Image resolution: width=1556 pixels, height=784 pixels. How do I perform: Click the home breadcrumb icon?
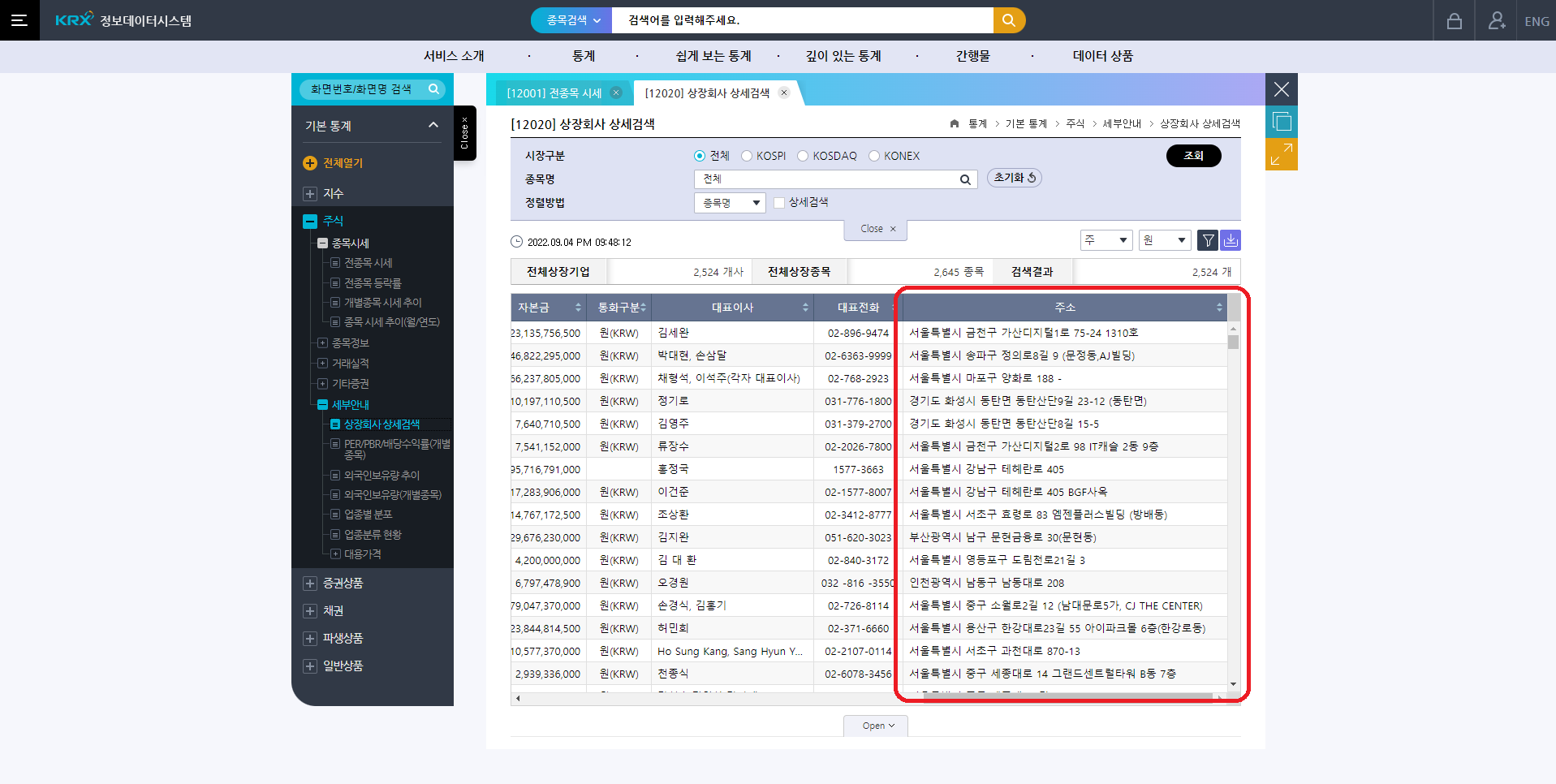[955, 123]
